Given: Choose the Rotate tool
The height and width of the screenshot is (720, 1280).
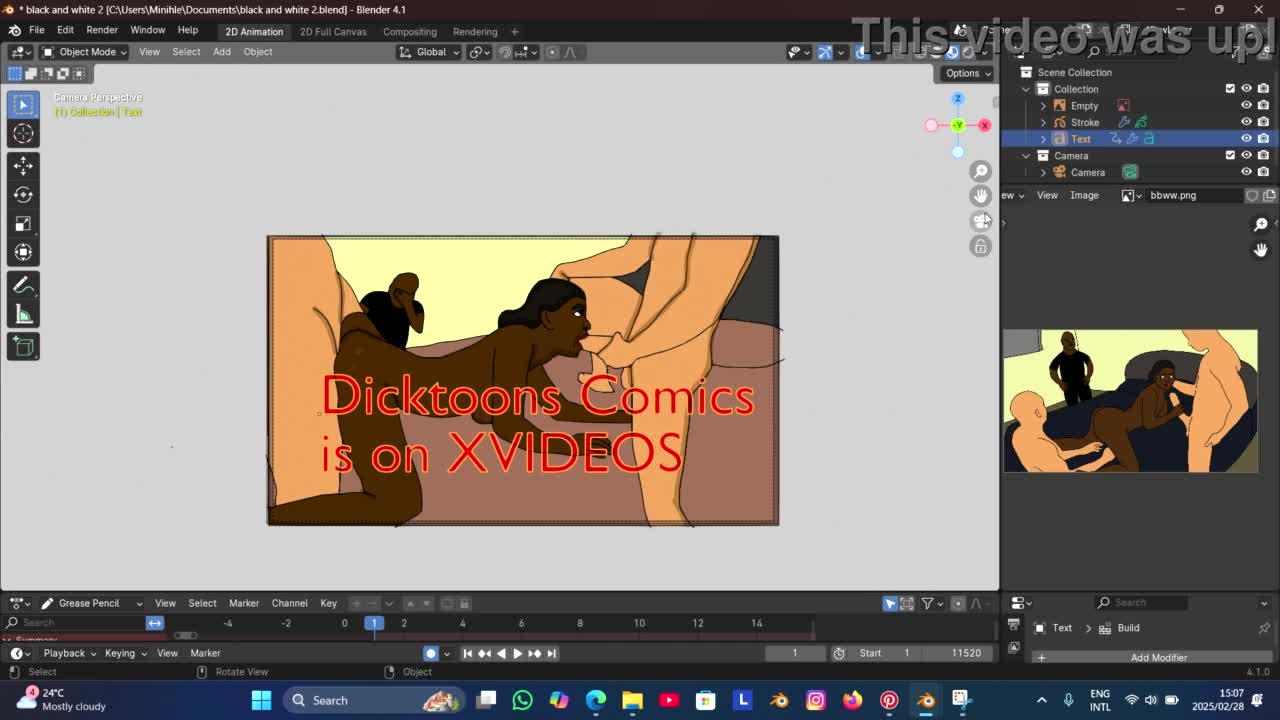Looking at the screenshot, I should pos(23,195).
